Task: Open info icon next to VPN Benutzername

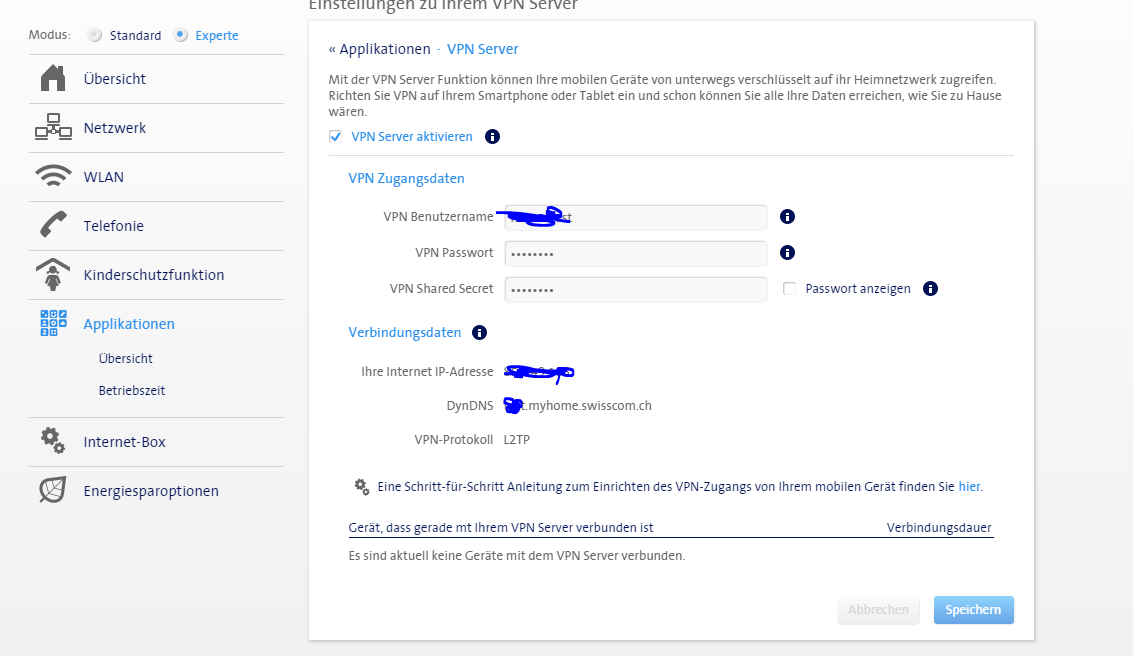Action: [787, 217]
